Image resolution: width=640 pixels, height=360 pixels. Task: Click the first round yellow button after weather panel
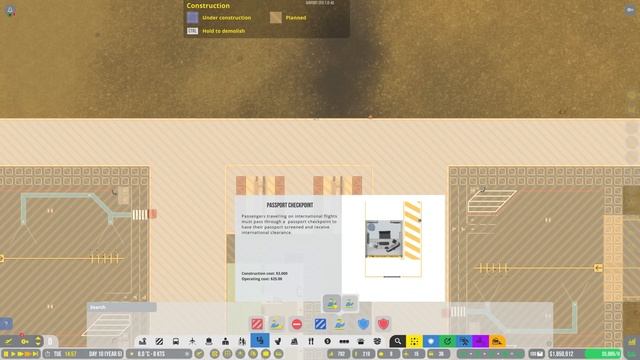199,354
